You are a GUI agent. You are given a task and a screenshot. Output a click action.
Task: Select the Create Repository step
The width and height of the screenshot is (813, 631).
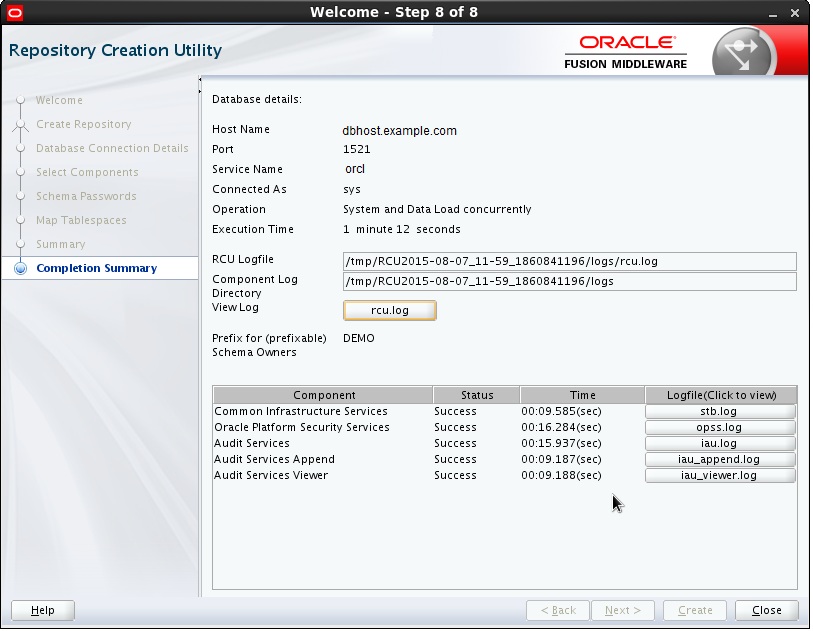pyautogui.click(x=84, y=124)
